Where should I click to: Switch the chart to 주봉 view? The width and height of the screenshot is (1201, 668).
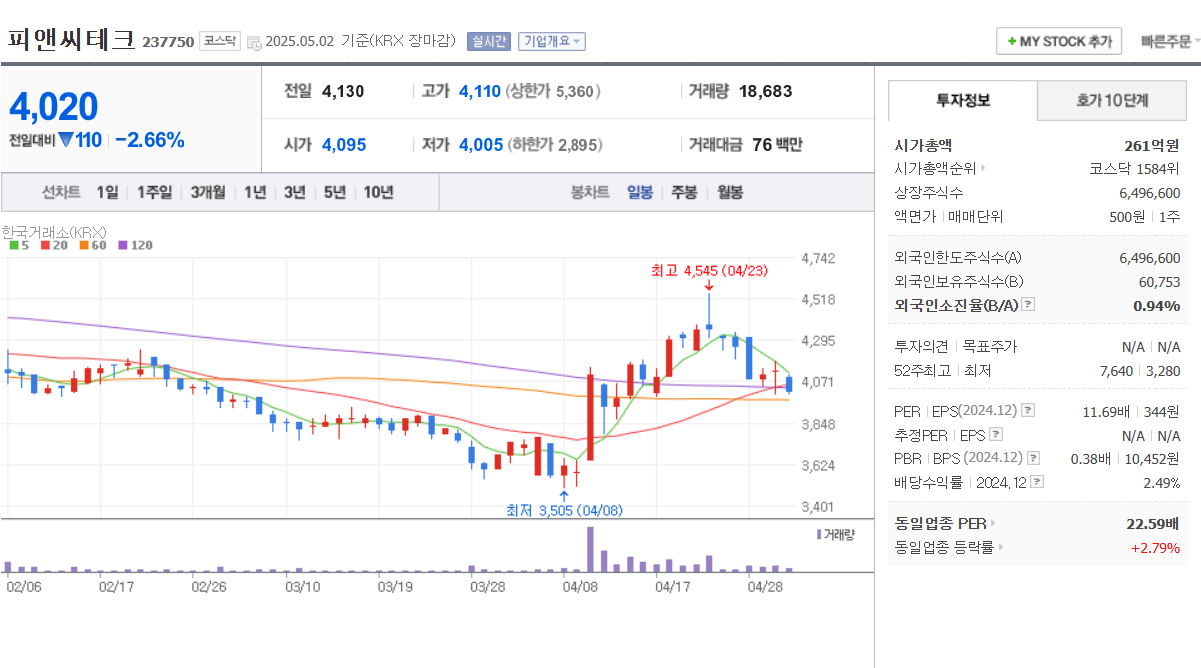(683, 191)
